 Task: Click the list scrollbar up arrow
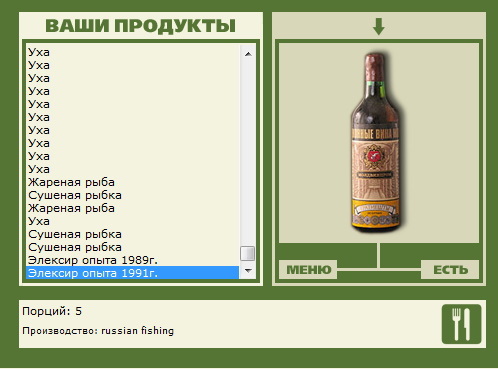pos(248,54)
